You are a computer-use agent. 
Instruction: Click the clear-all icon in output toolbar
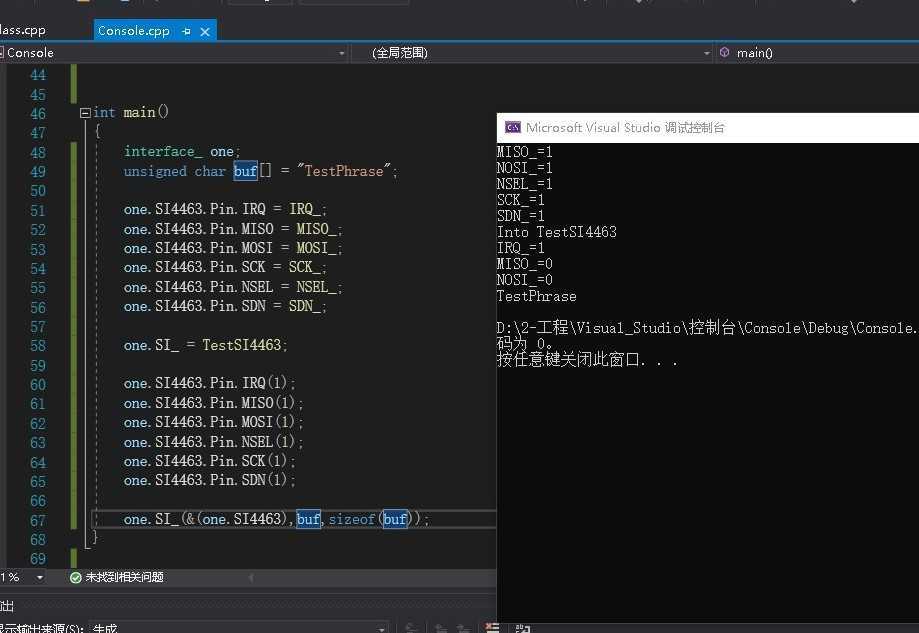click(x=493, y=628)
